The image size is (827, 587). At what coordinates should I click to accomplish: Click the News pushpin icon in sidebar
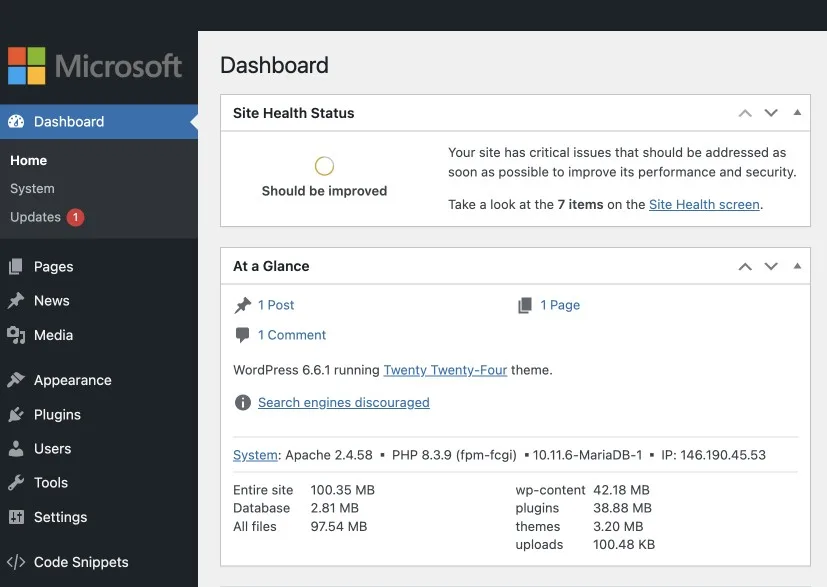point(16,301)
